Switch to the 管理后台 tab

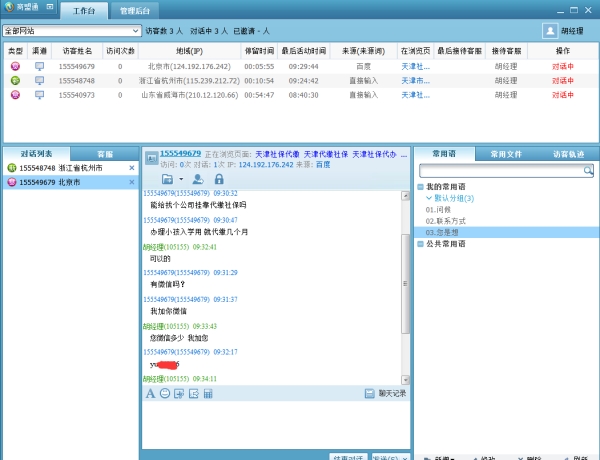pyautogui.click(x=135, y=11)
